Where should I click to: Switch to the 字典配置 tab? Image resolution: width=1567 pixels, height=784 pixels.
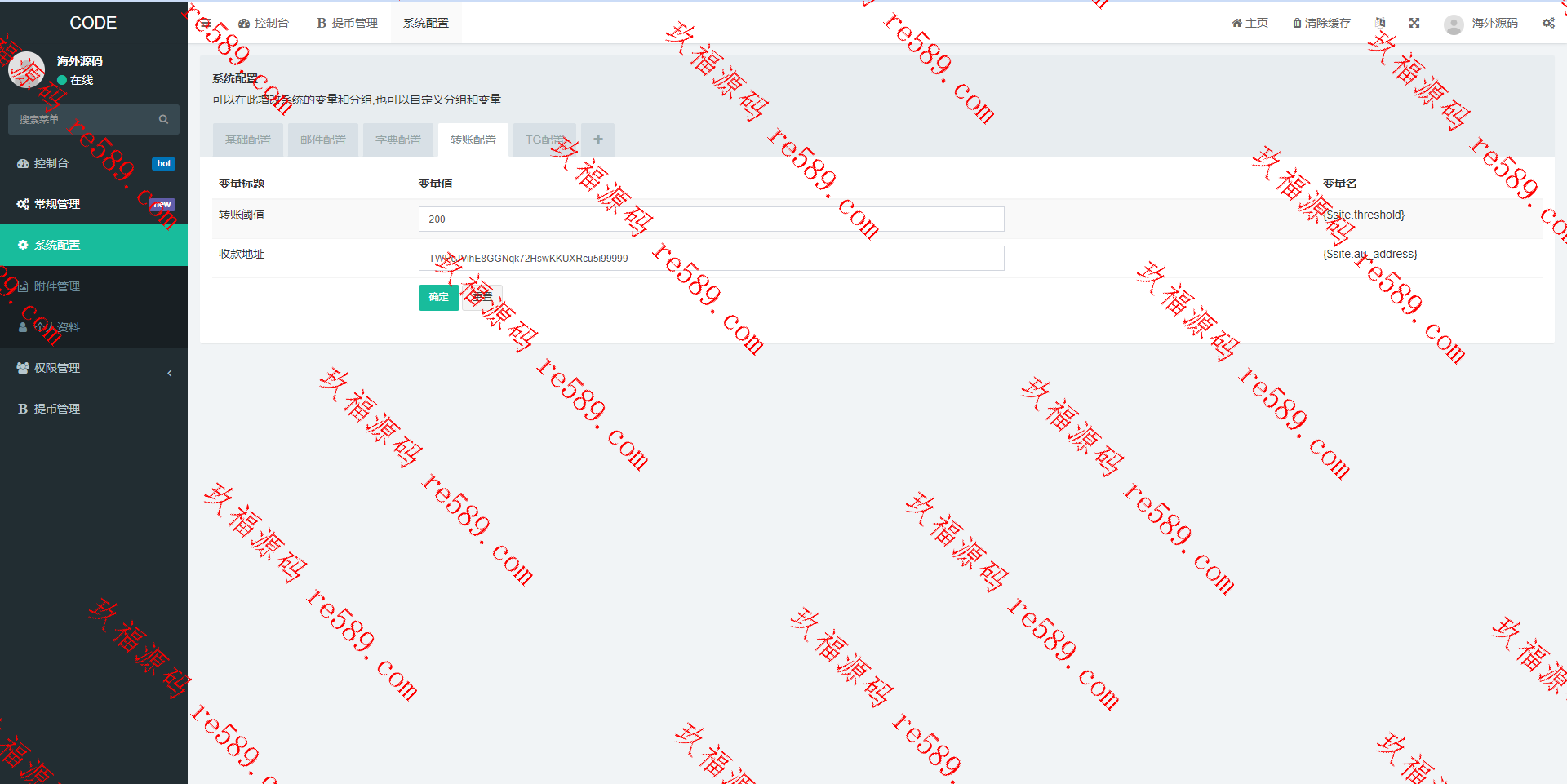pos(398,140)
